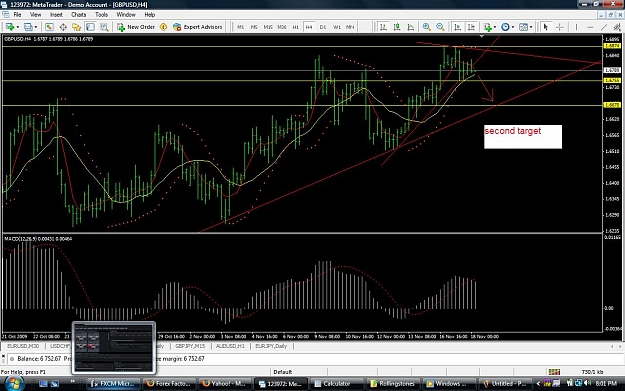This screenshot has height=391, width=625.
Task: Click the New Chart toolbar icon
Action: [x=9, y=27]
